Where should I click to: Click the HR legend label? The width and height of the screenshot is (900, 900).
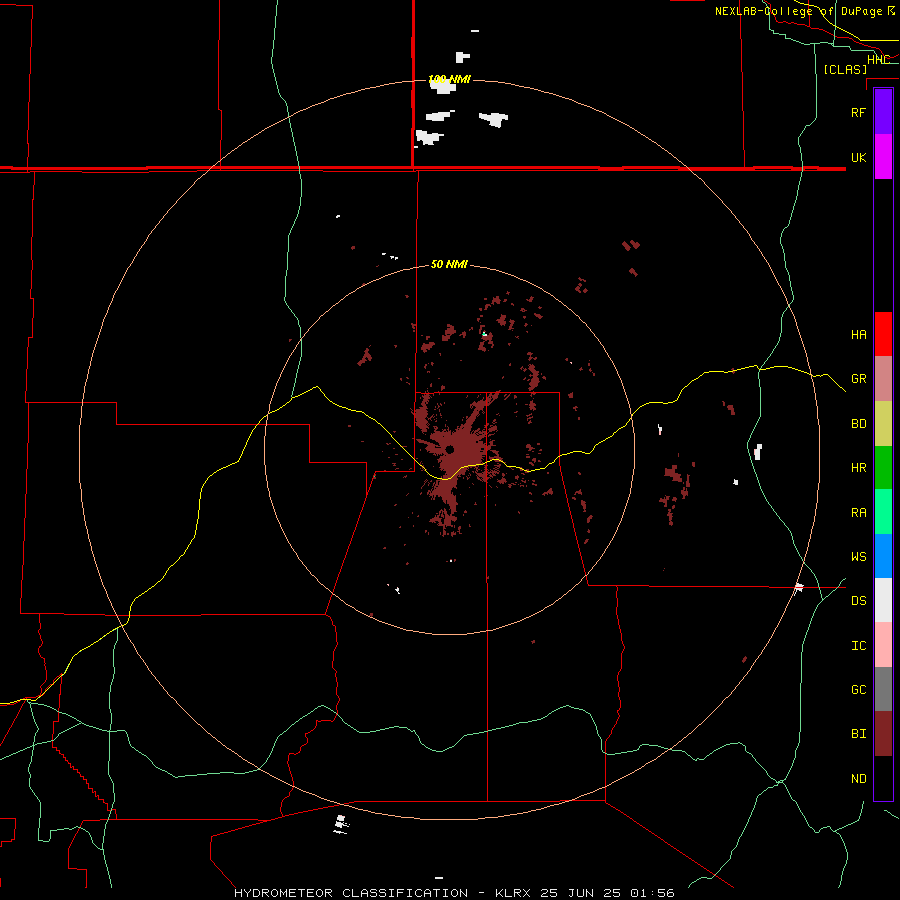coord(858,468)
